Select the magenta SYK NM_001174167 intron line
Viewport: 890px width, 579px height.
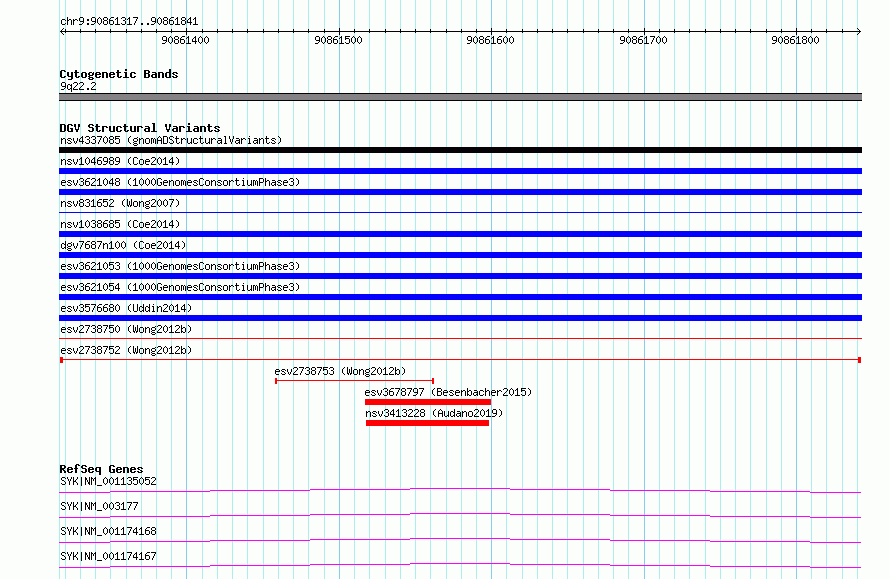pyautogui.click(x=460, y=565)
